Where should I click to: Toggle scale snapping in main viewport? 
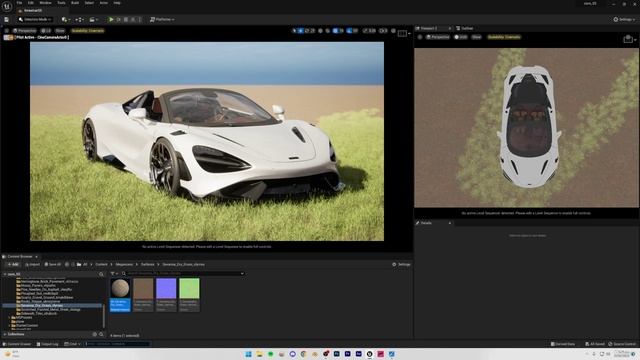click(x=366, y=31)
